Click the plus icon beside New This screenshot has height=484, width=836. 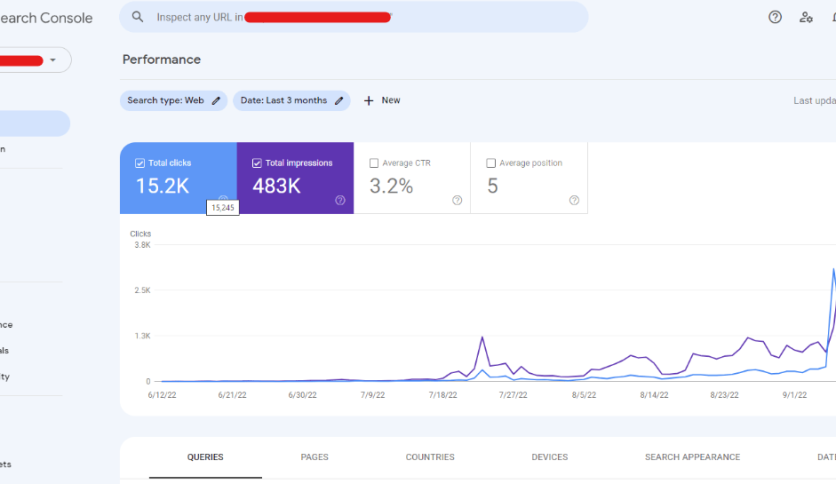click(x=368, y=101)
